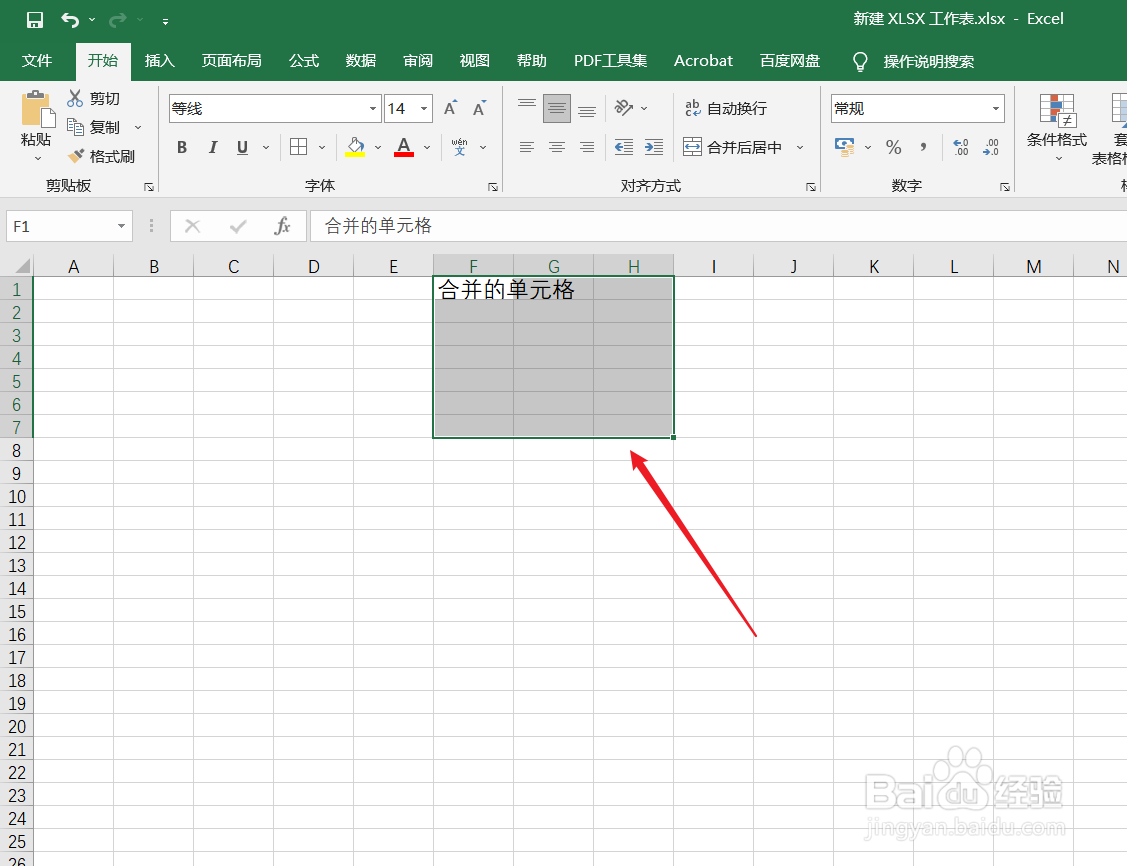Paste using the 粘贴 clipboard icon
The width and height of the screenshot is (1127, 866).
[37, 109]
